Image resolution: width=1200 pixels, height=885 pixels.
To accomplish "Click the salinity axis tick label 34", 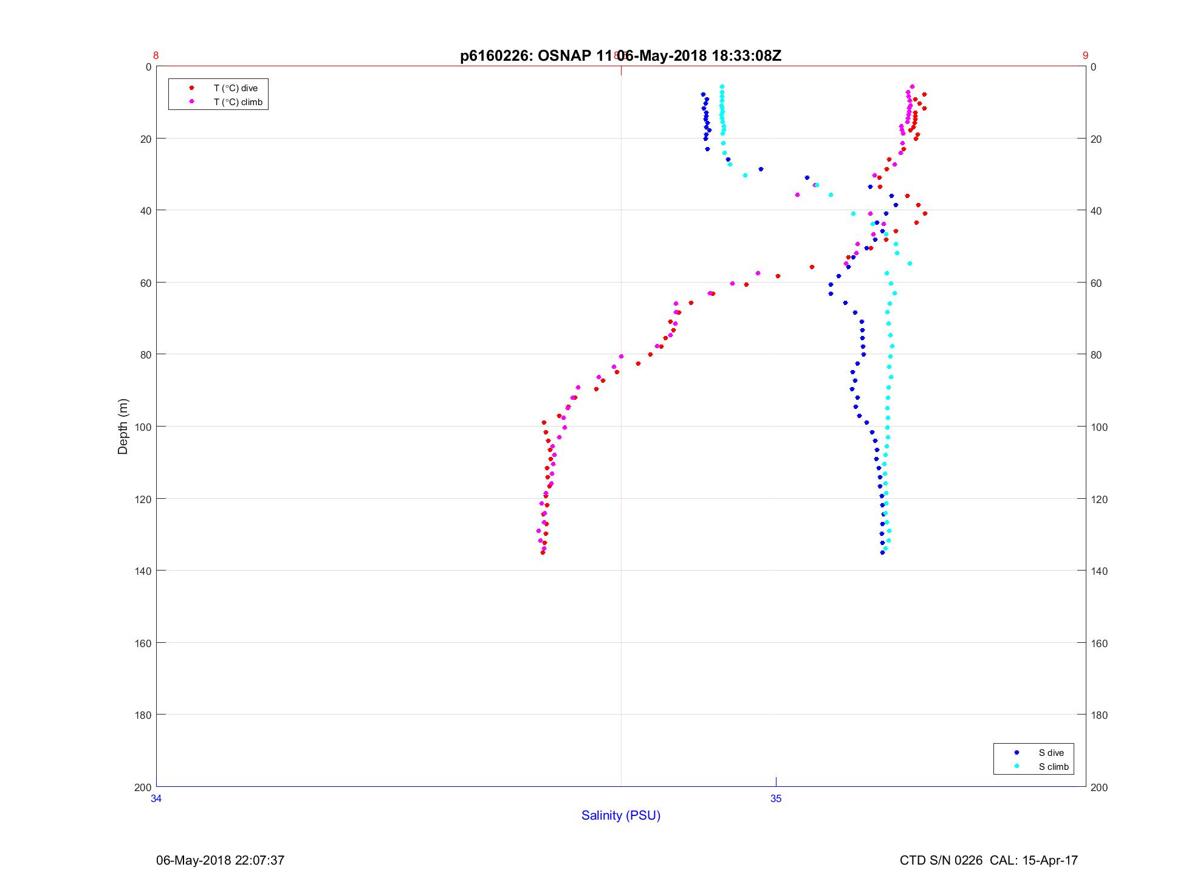I will [156, 798].
